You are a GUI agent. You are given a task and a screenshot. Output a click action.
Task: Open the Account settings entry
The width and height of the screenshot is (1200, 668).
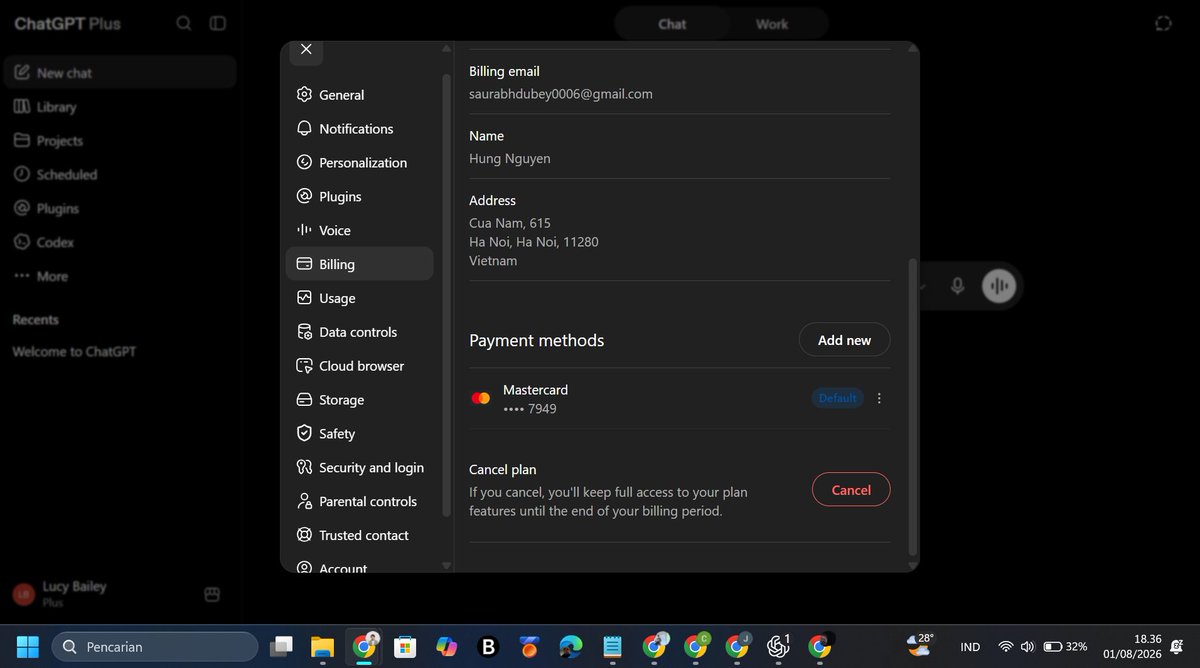pos(360,566)
